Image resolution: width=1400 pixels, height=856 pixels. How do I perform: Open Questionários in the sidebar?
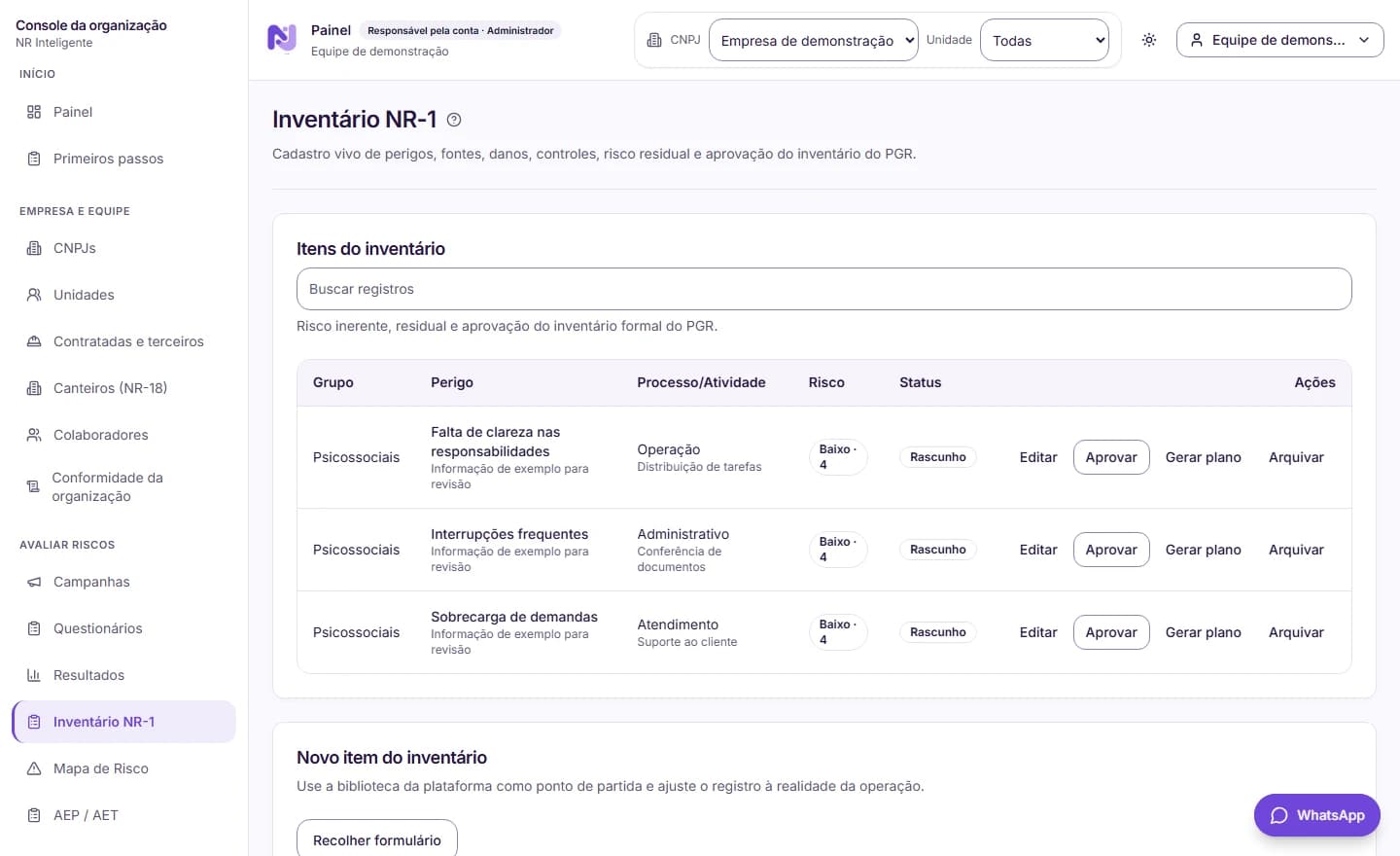point(124,628)
